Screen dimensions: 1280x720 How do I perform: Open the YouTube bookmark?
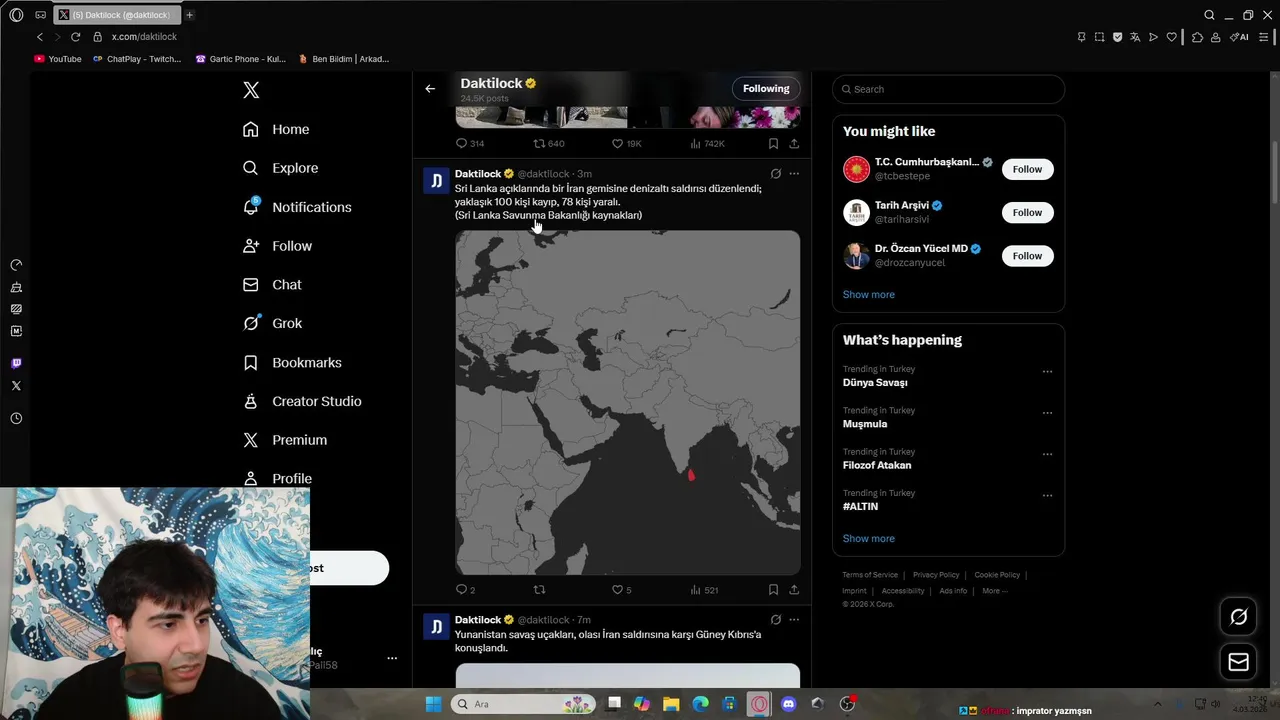58,59
